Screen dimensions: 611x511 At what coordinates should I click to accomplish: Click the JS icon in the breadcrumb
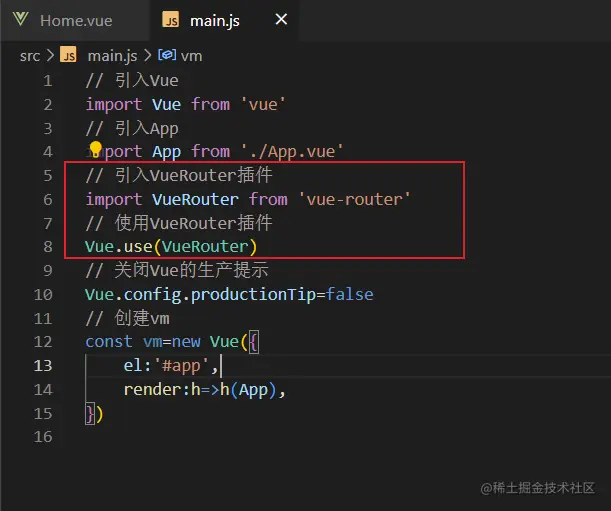pyautogui.click(x=69, y=55)
